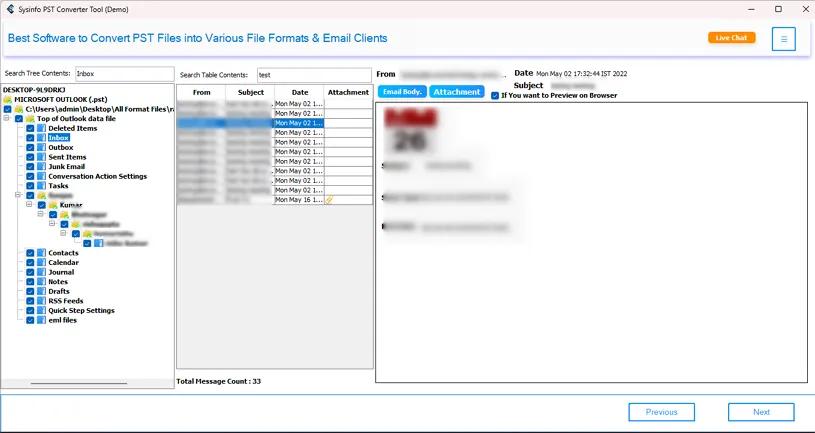Select the Journal folder label
Screen dimensions: 815x433
[61, 272]
